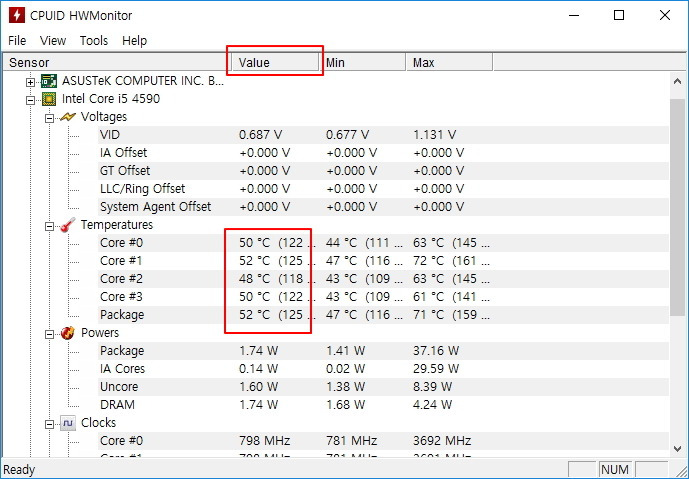Open the Tools menu
This screenshot has height=479, width=689.
[x=94, y=40]
